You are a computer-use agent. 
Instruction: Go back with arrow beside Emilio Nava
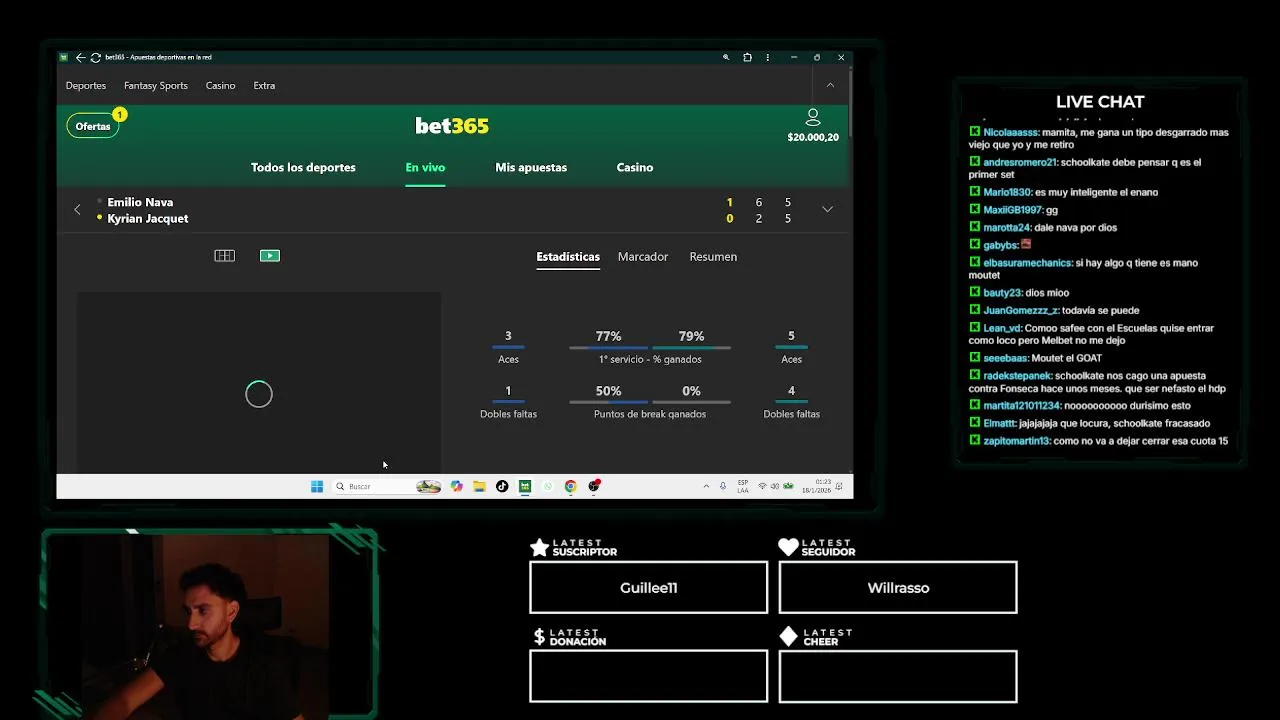pyautogui.click(x=77, y=209)
